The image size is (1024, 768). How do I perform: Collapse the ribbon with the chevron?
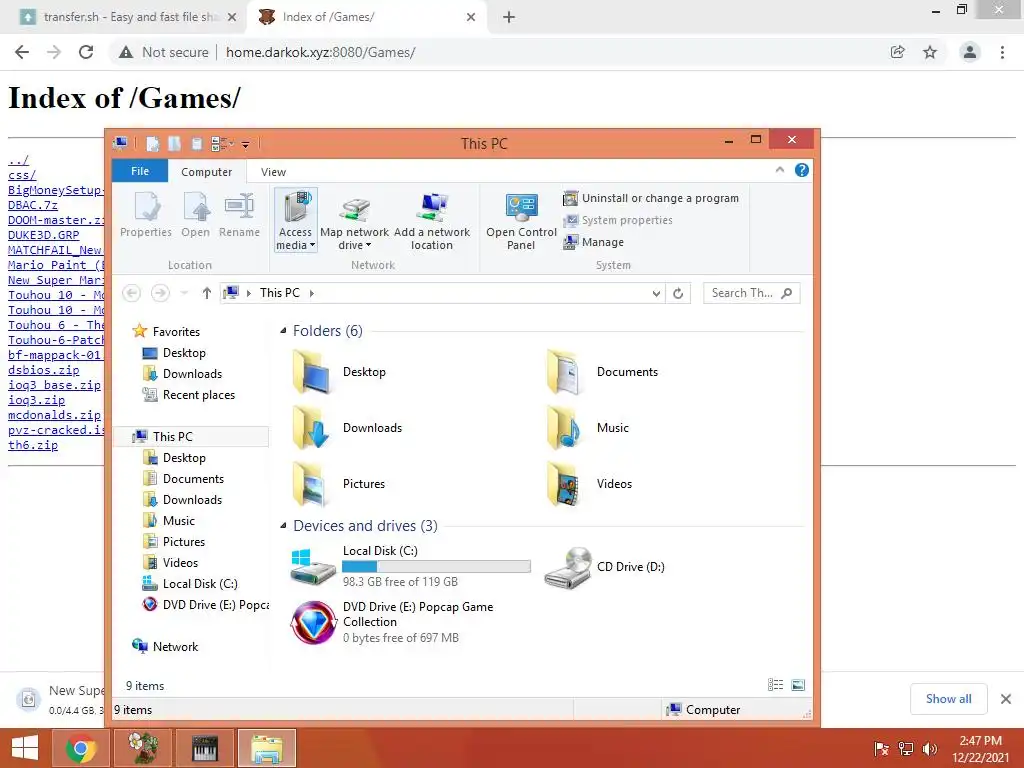point(780,170)
